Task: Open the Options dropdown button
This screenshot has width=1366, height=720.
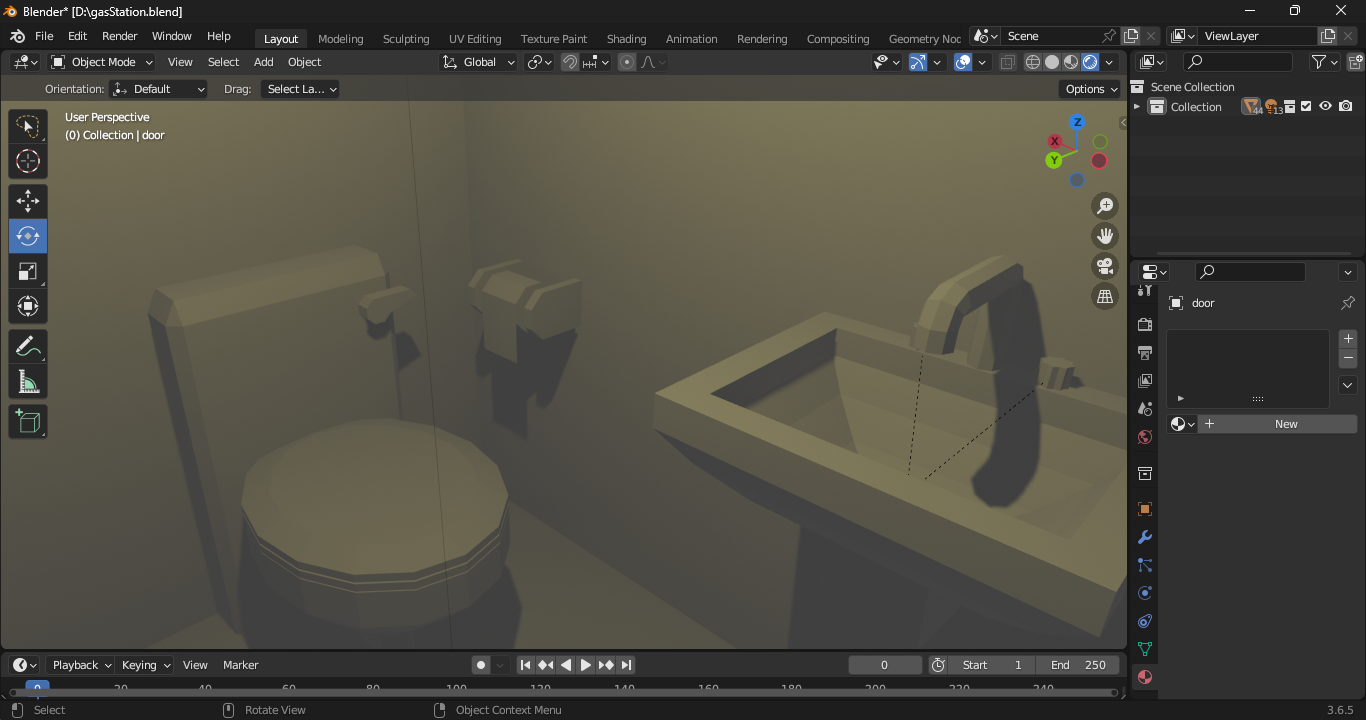Action: (x=1090, y=89)
